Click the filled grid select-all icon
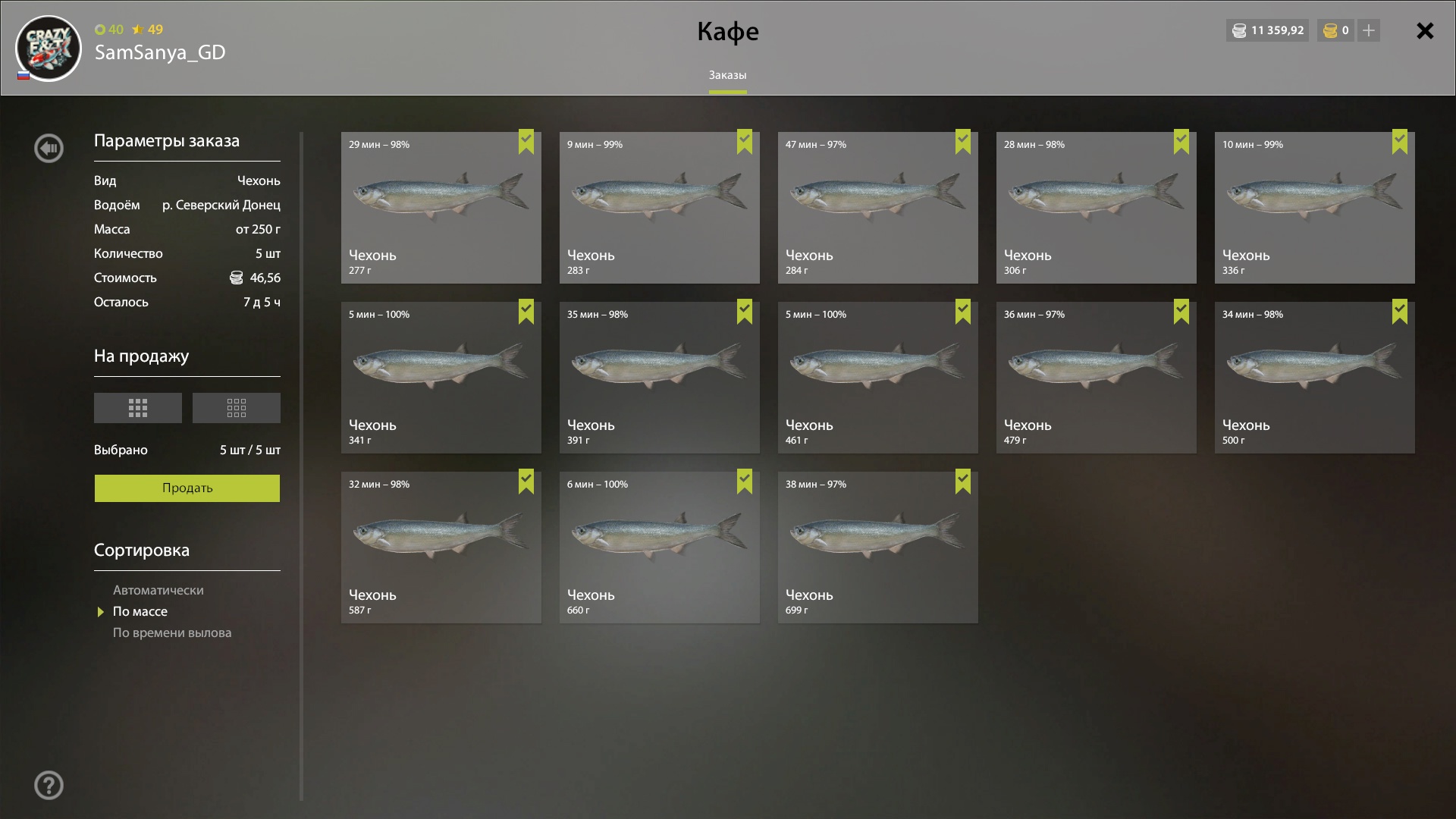The image size is (1456, 819). (138, 408)
